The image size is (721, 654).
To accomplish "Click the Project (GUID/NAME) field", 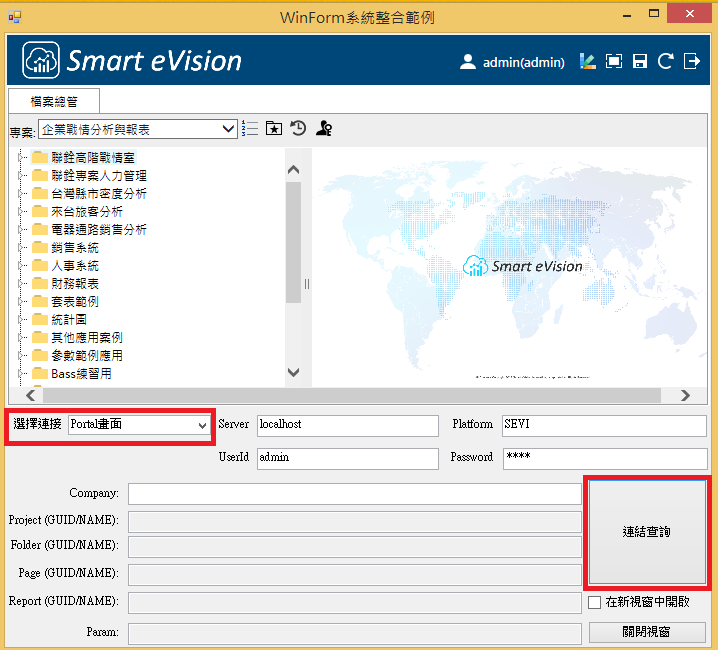I will pyautogui.click(x=356, y=524).
